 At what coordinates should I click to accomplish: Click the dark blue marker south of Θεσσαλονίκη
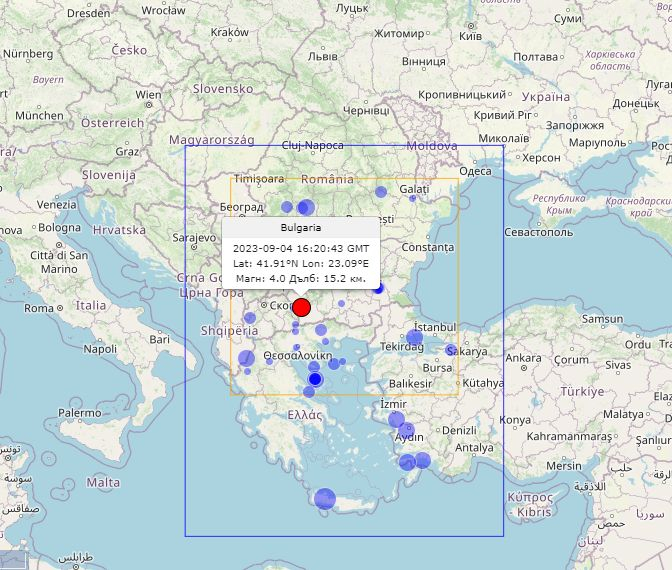(x=315, y=379)
